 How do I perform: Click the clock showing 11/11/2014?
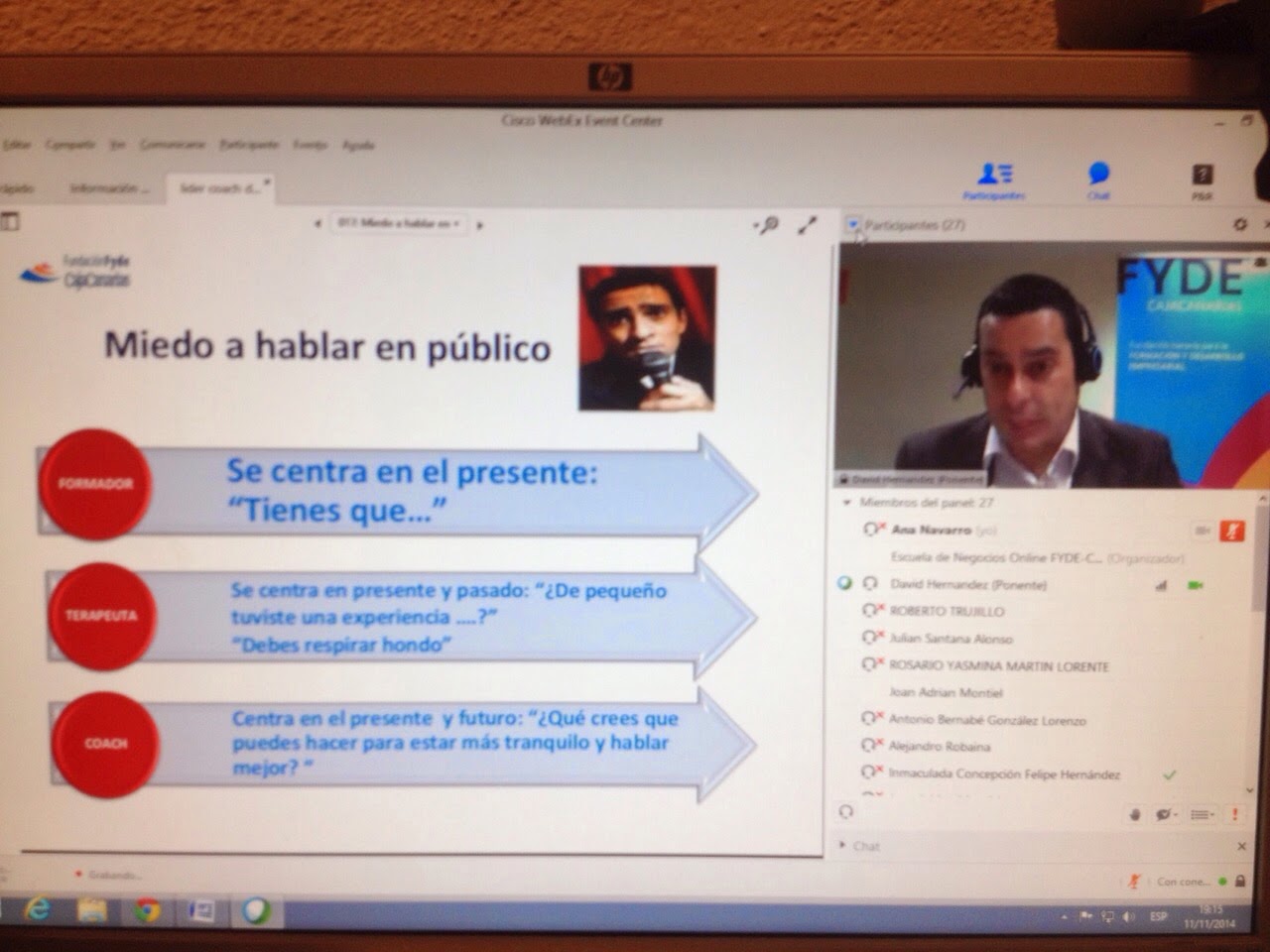(x=1209, y=916)
